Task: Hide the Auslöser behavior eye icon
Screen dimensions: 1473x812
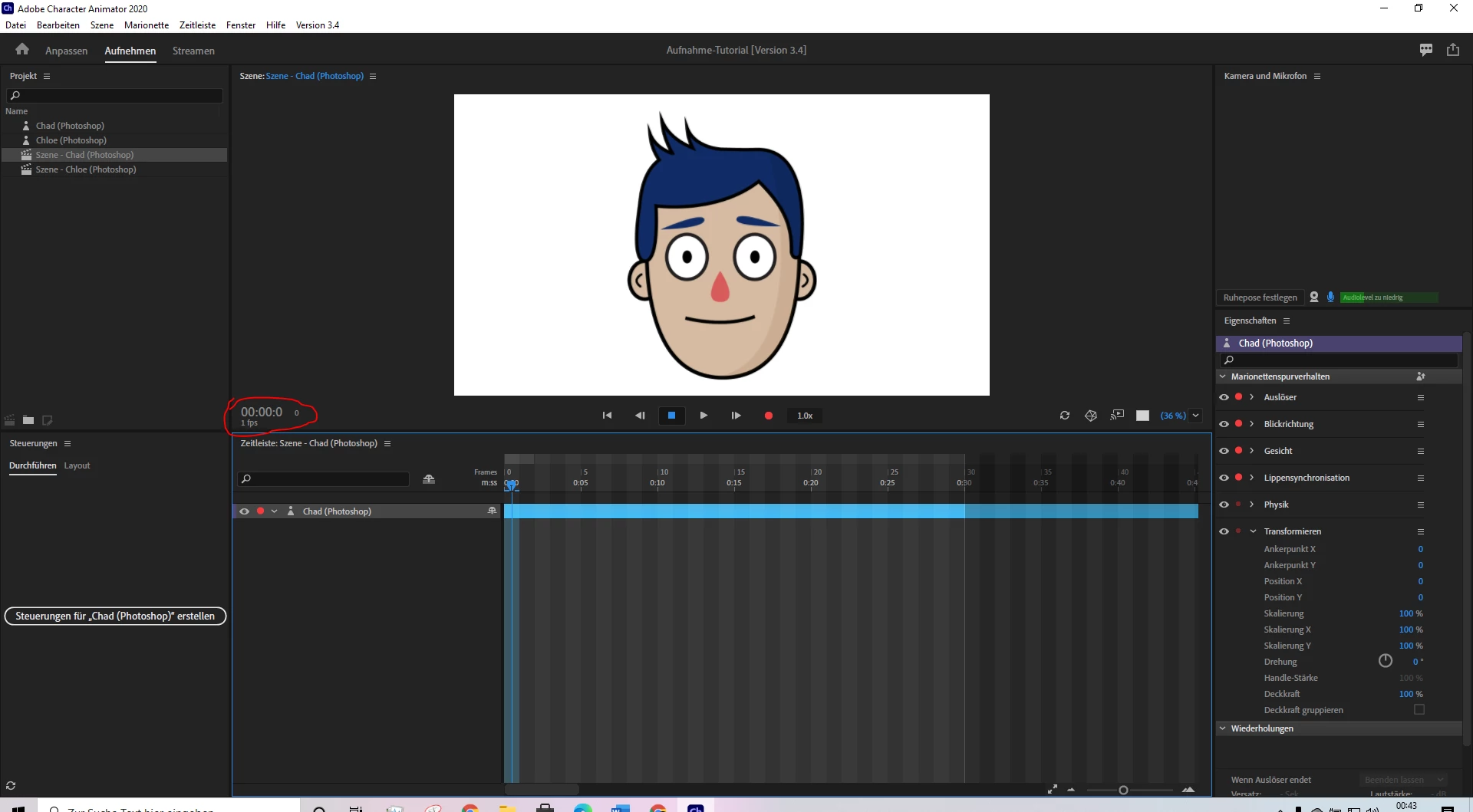Action: 1224,397
